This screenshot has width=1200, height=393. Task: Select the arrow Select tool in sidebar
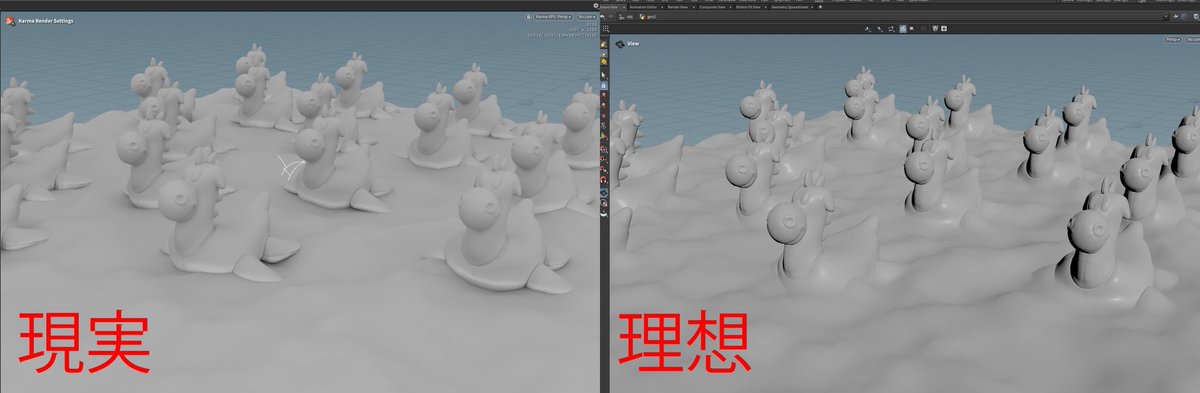[604, 75]
